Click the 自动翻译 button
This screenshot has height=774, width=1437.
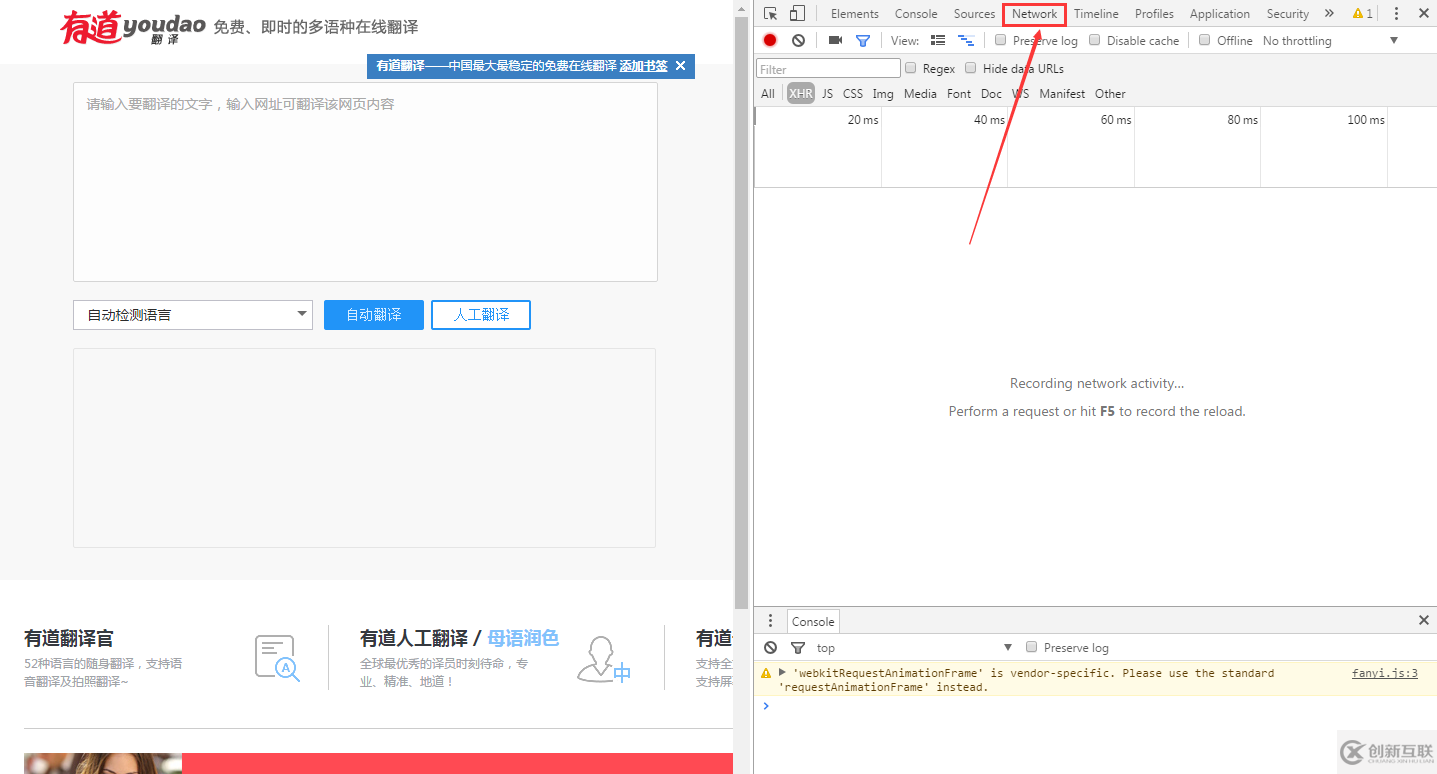374,315
